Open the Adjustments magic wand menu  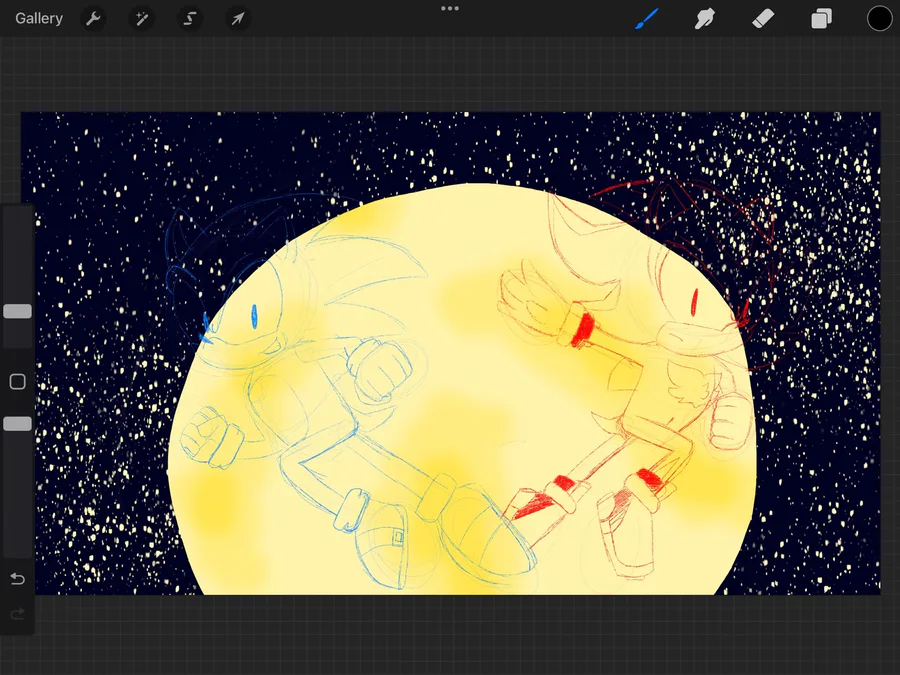[141, 19]
